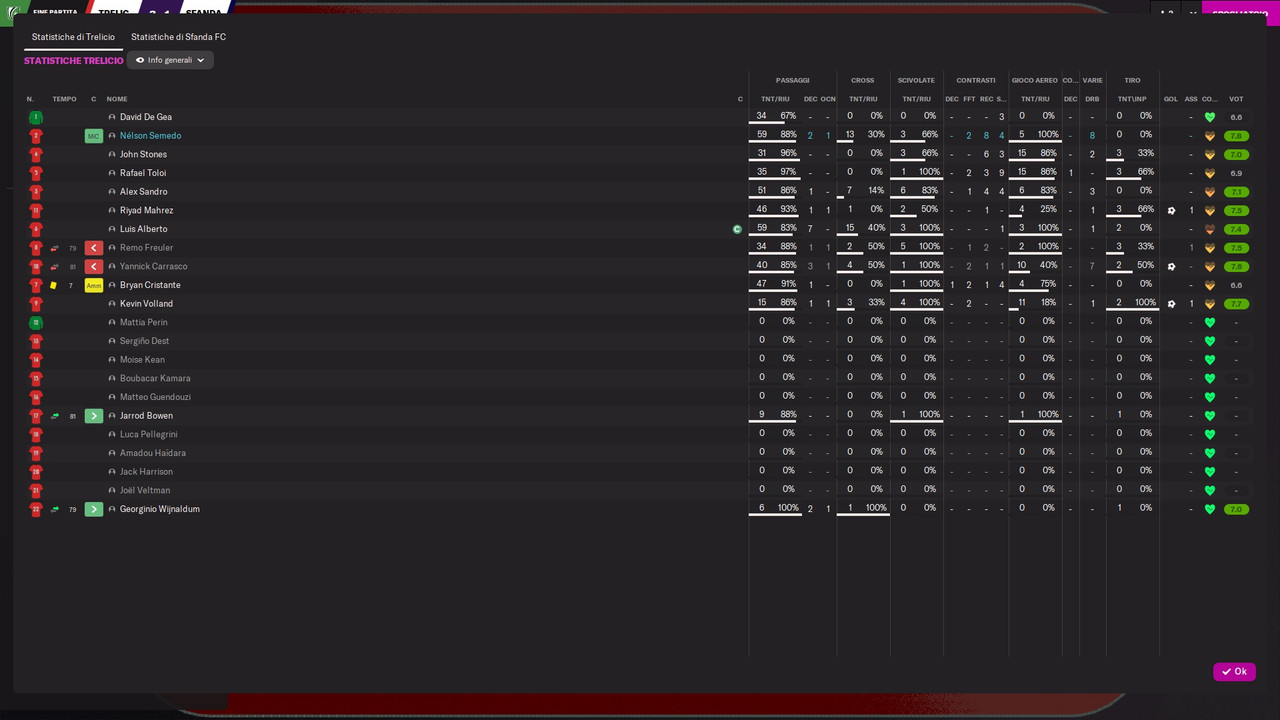The width and height of the screenshot is (1280, 720).
Task: Click Kevin Volland's 7.7 rating badge
Action: pyautogui.click(x=1236, y=304)
